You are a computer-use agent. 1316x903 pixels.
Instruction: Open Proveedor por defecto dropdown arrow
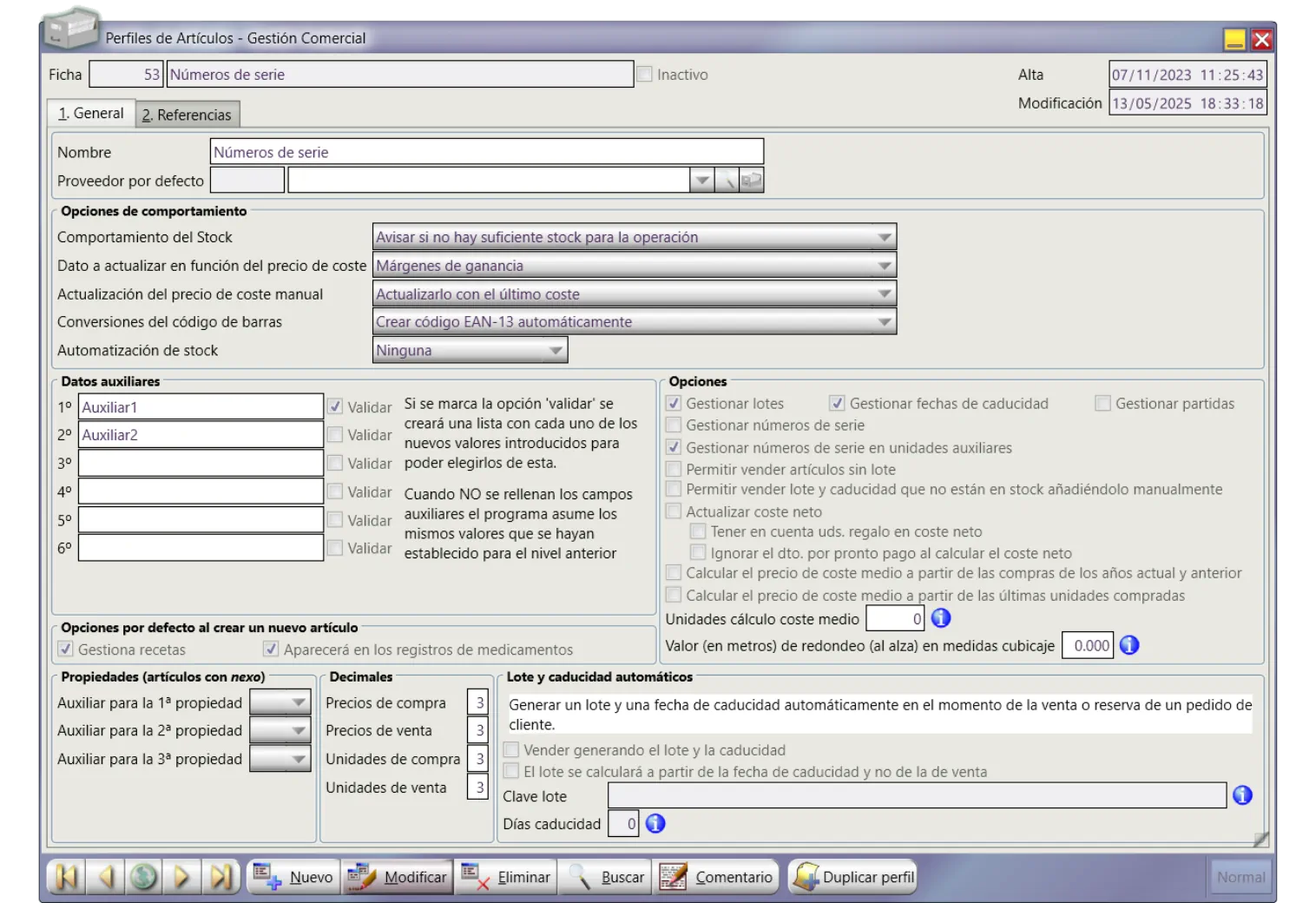pos(702,180)
